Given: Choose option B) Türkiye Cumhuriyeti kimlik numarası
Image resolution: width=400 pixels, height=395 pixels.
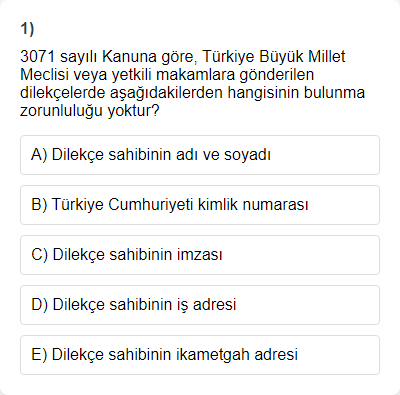Looking at the screenshot, I should point(200,205).
